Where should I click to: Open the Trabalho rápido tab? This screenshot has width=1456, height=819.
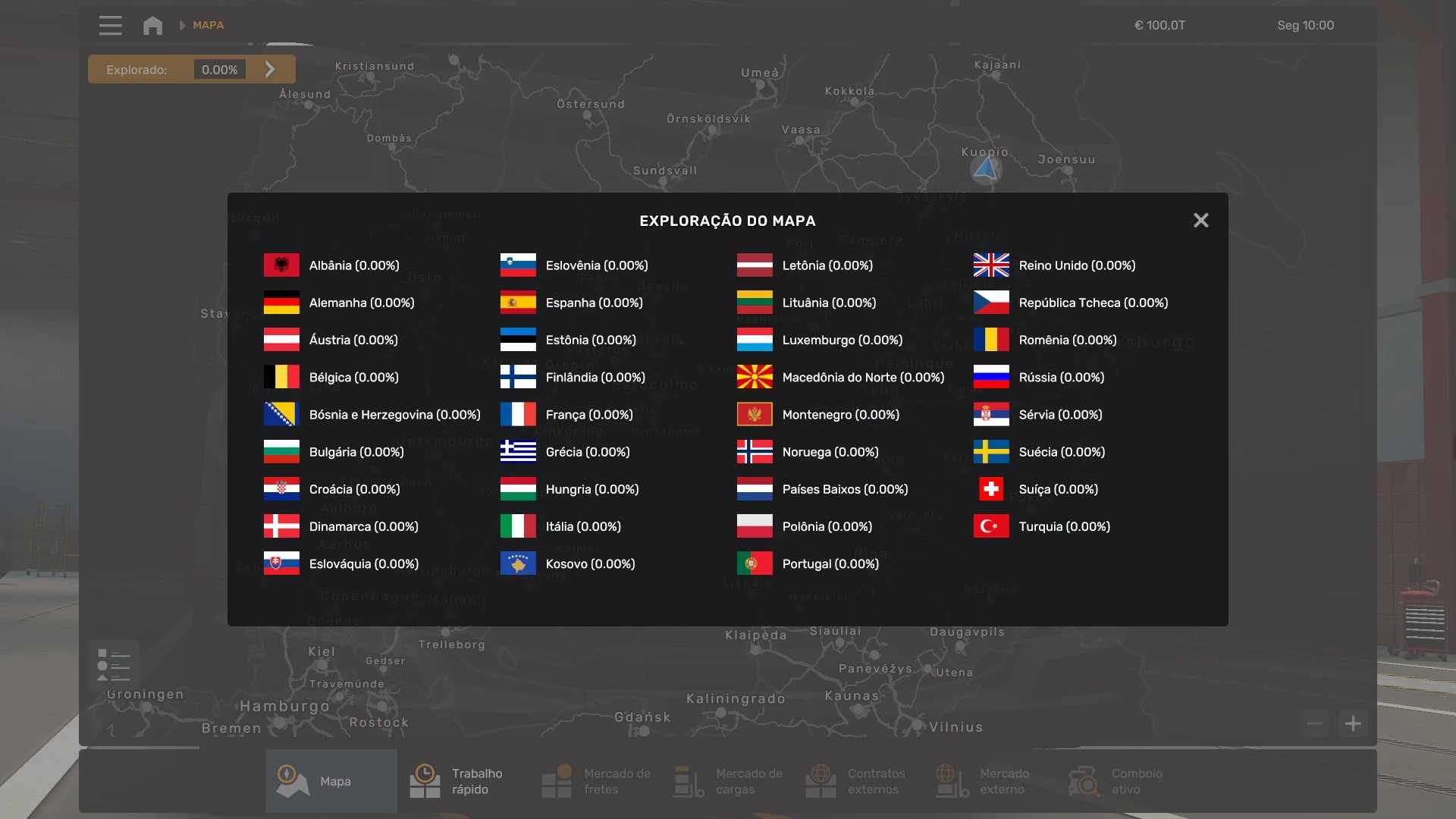[x=463, y=781]
